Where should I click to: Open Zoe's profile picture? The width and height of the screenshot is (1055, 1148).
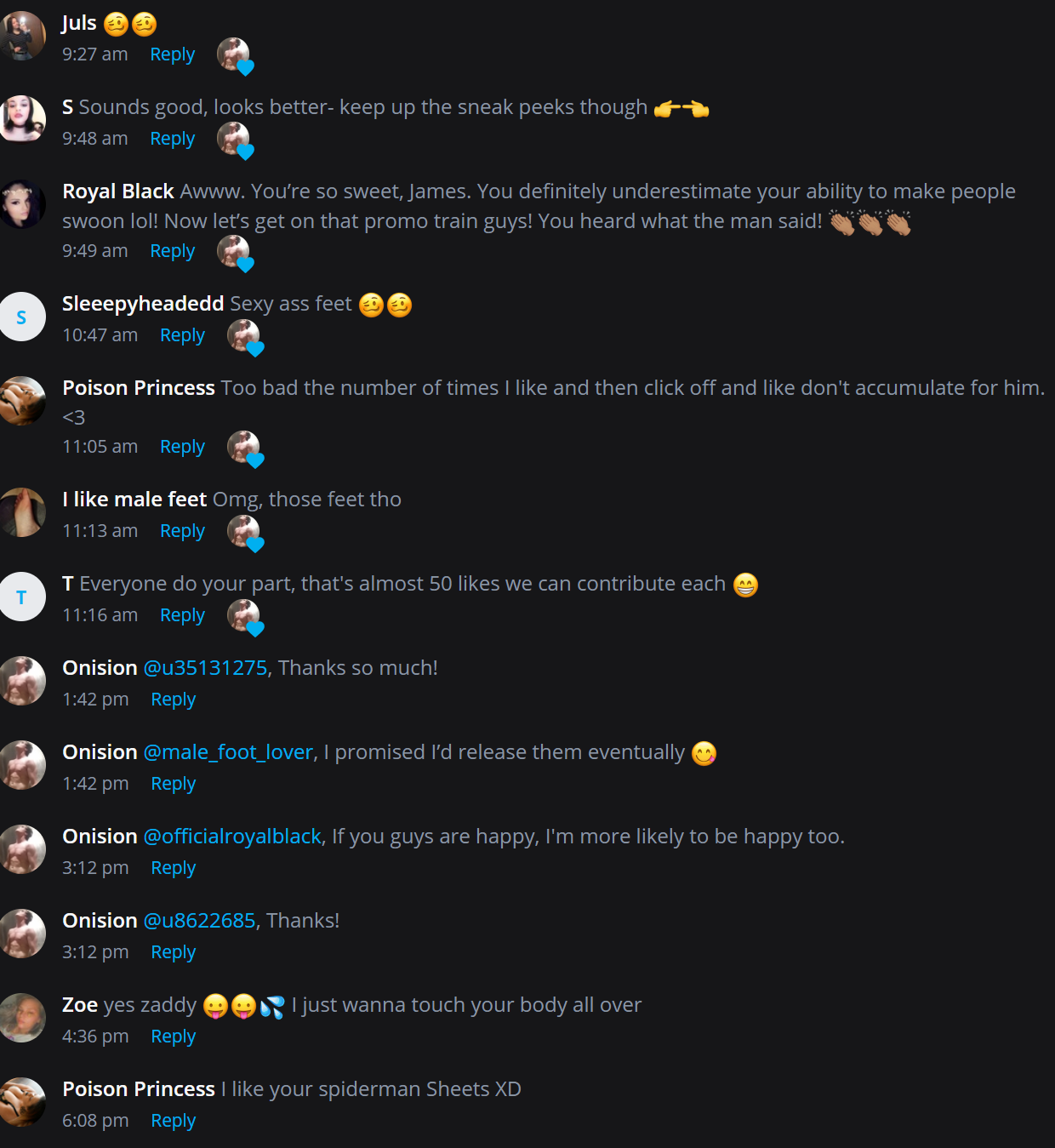point(21,1018)
